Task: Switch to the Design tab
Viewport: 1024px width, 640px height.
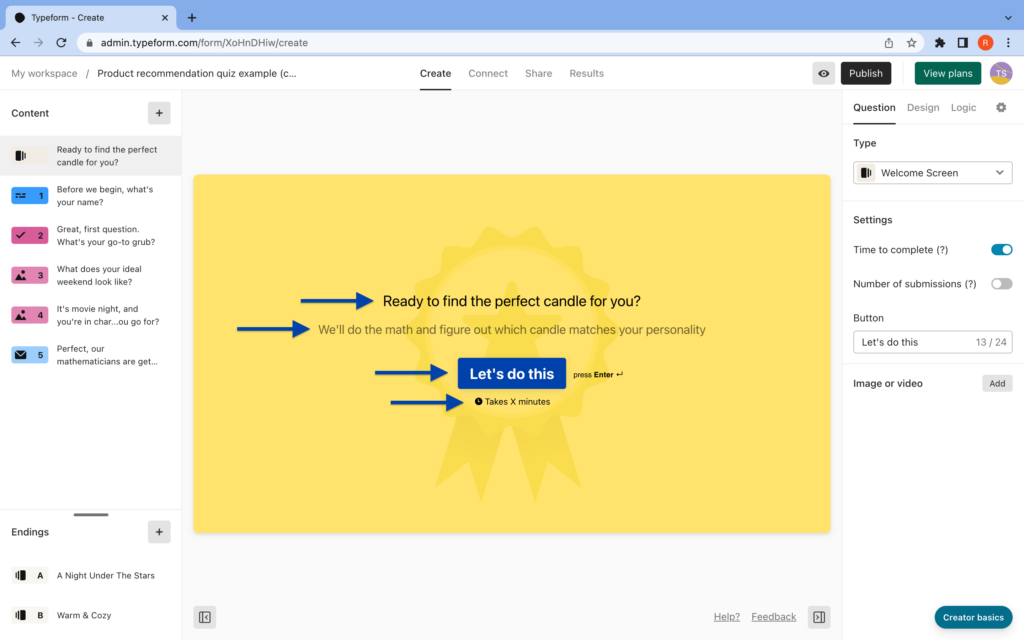Action: [x=923, y=107]
